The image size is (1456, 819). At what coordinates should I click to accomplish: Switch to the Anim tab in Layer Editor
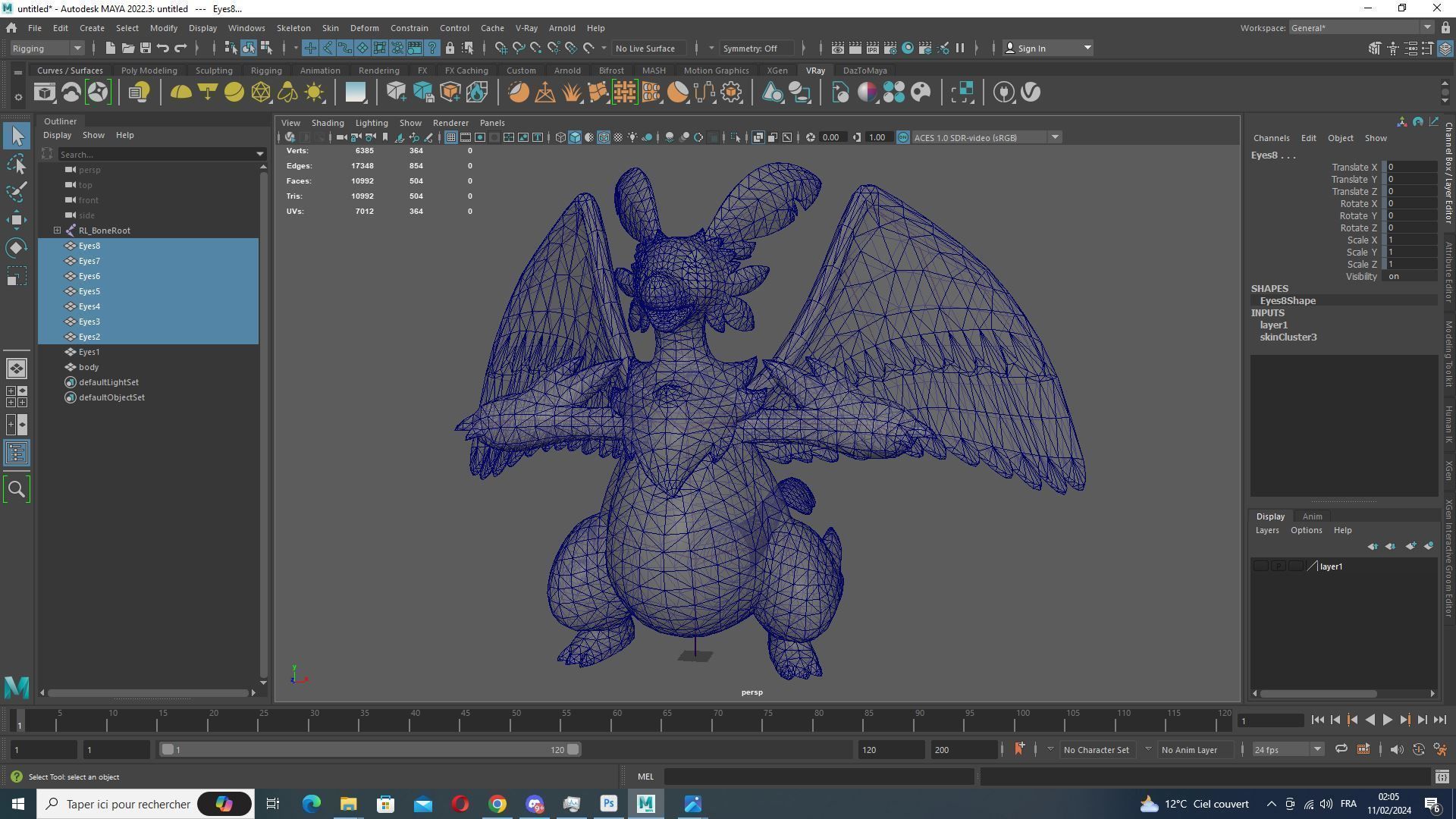pos(1312,516)
